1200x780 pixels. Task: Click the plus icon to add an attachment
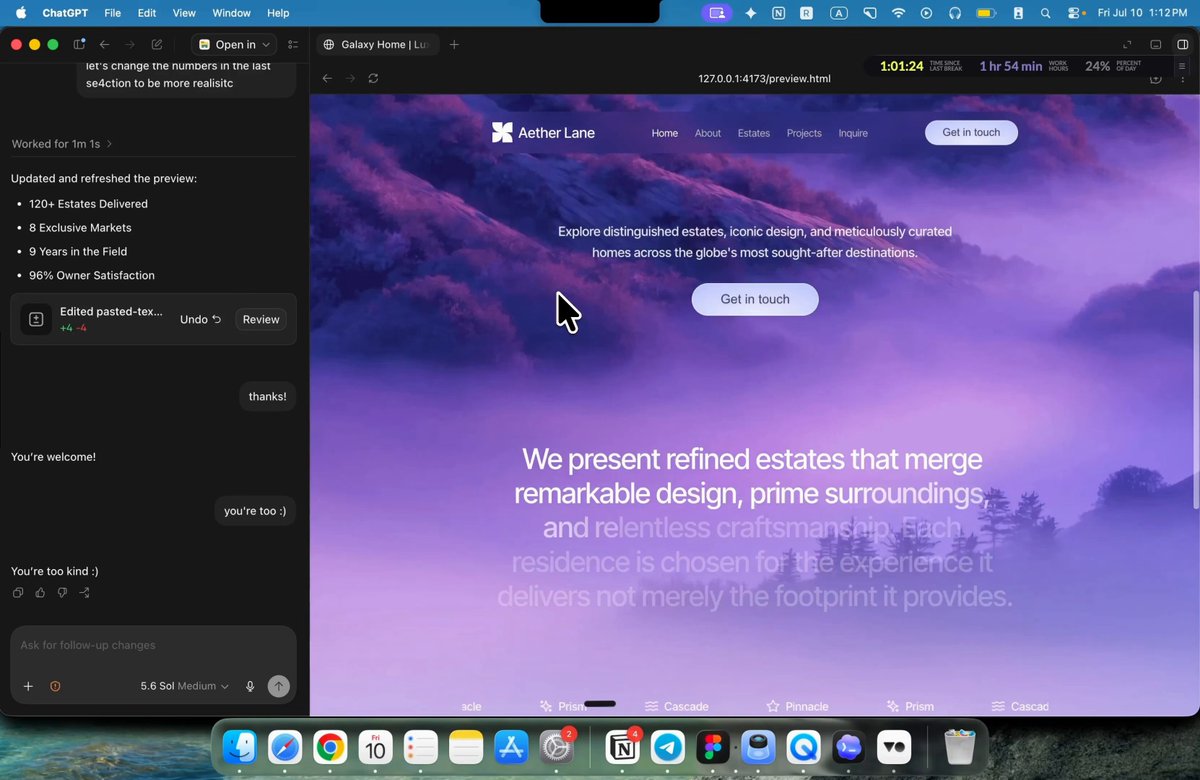28,686
